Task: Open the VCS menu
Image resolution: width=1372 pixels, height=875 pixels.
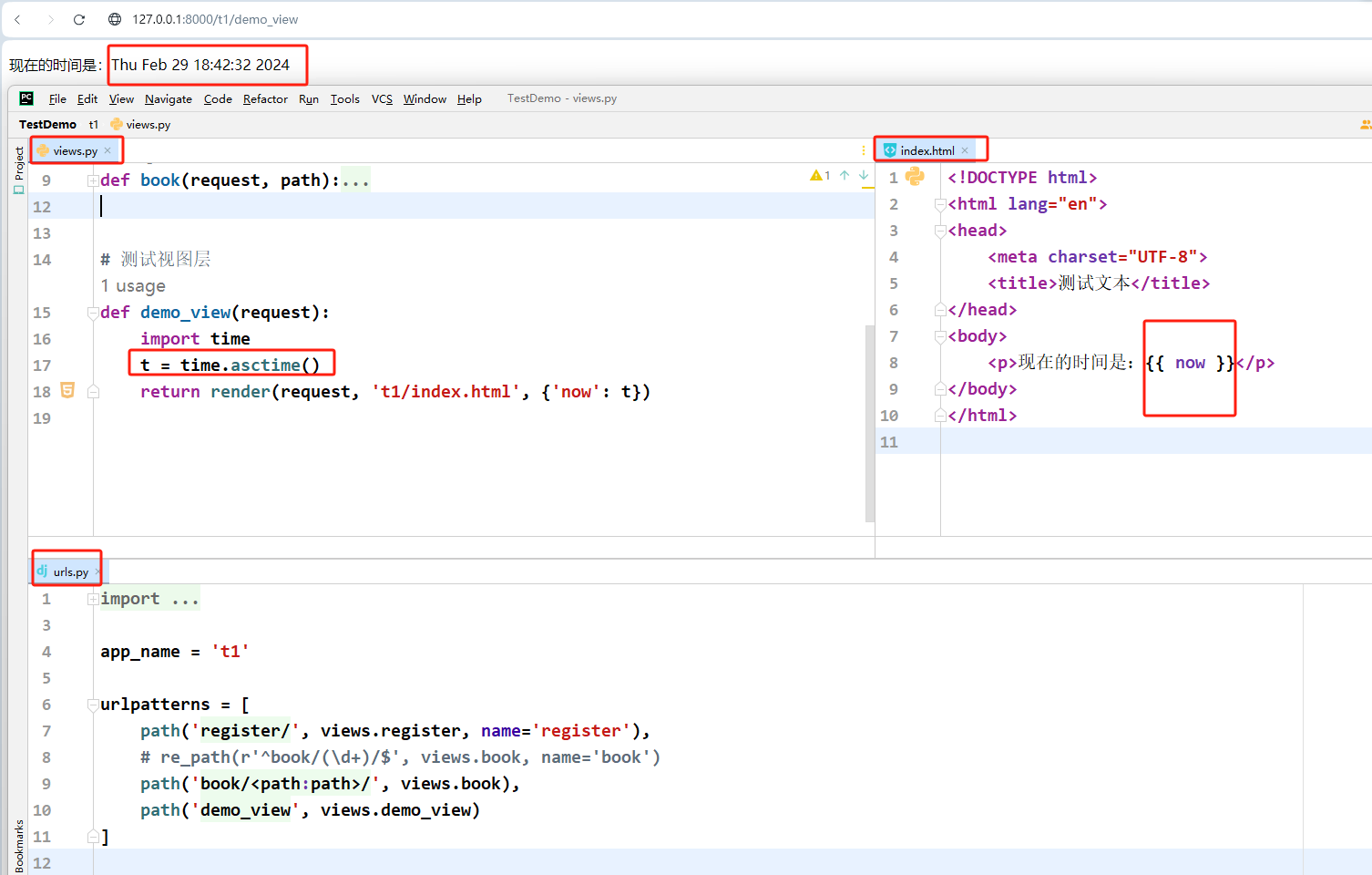Action: [x=382, y=98]
